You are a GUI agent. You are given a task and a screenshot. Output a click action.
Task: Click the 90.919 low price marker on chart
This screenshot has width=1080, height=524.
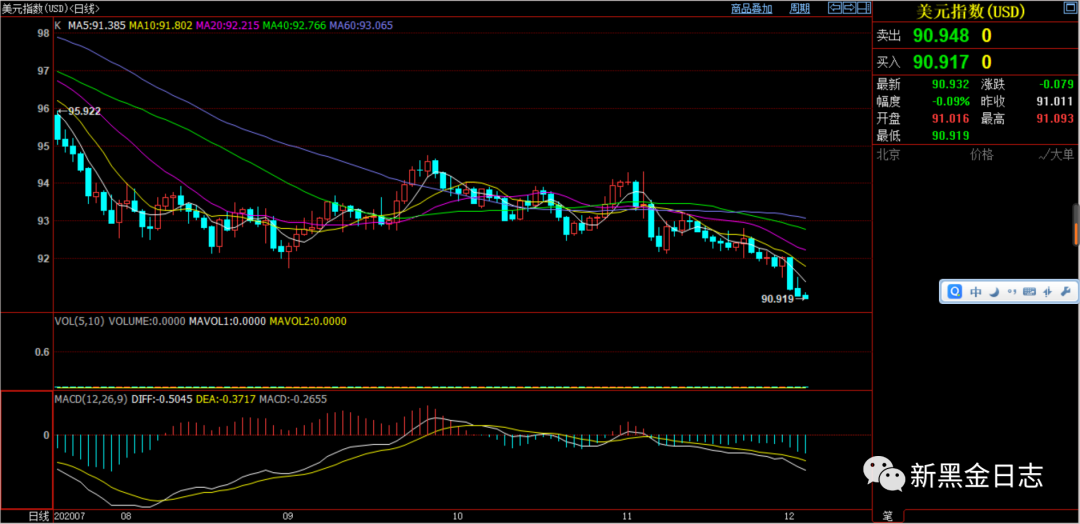[778, 299]
